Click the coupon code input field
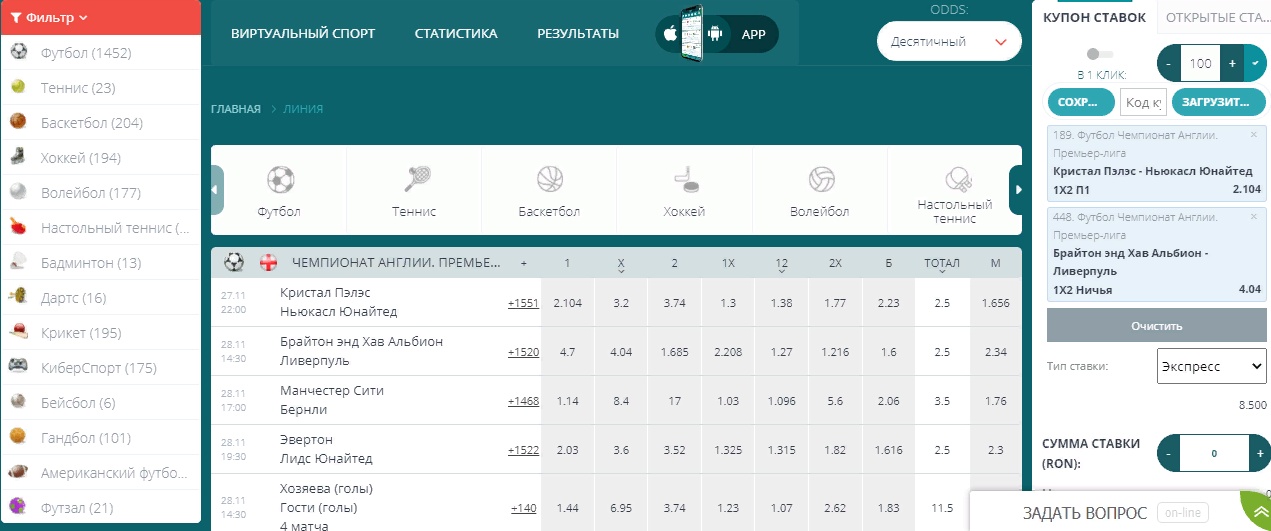The height and width of the screenshot is (531, 1271). 1142,102
